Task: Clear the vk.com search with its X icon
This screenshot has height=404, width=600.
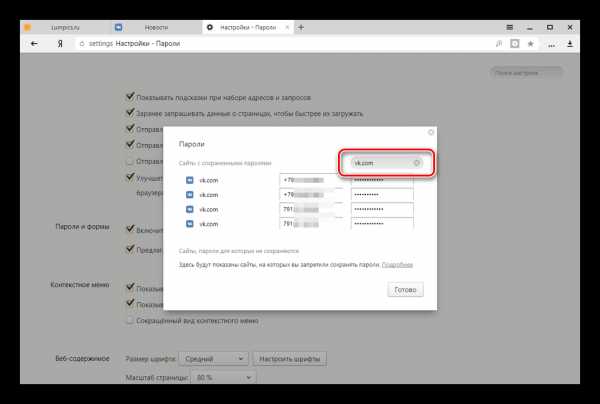Action: point(417,163)
